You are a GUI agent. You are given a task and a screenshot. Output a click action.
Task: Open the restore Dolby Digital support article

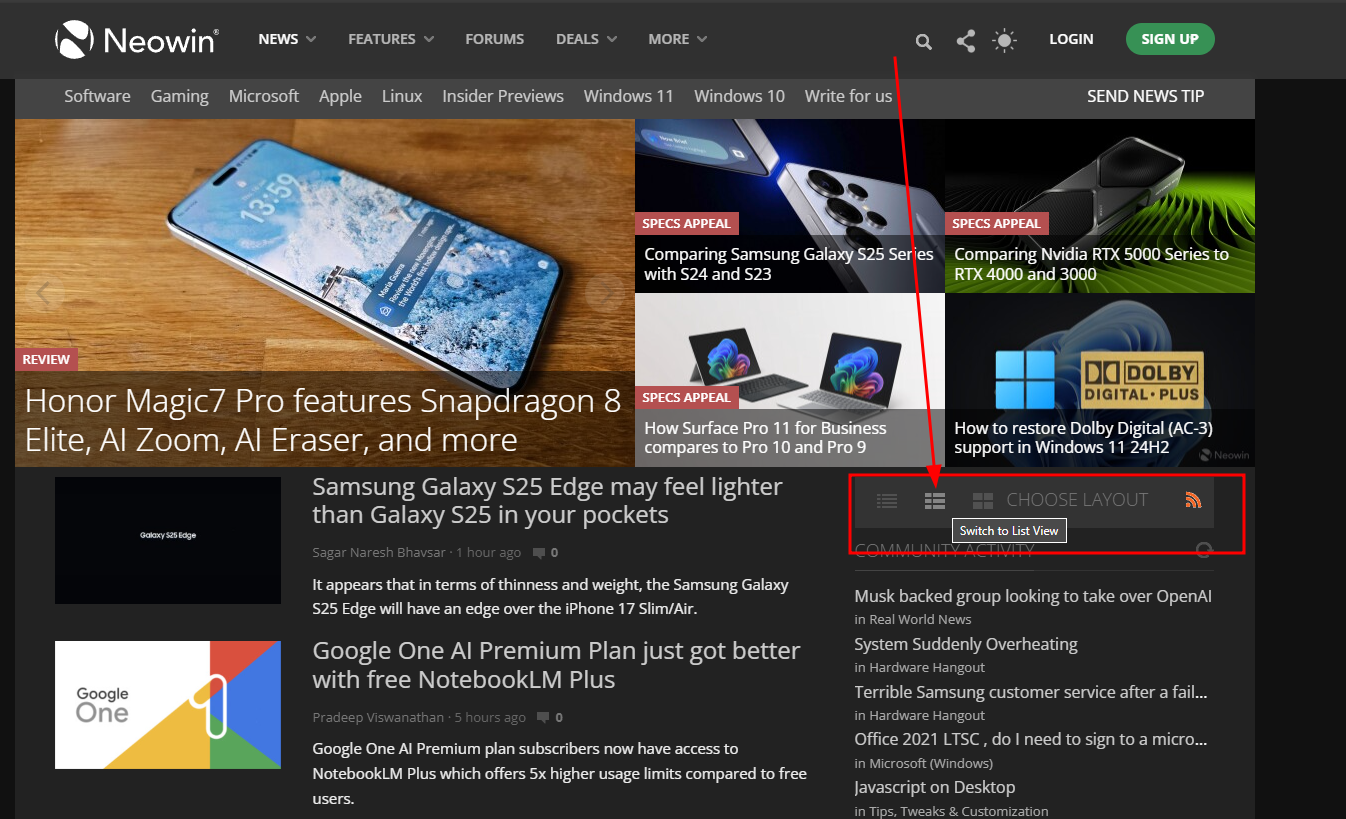pyautogui.click(x=1084, y=438)
